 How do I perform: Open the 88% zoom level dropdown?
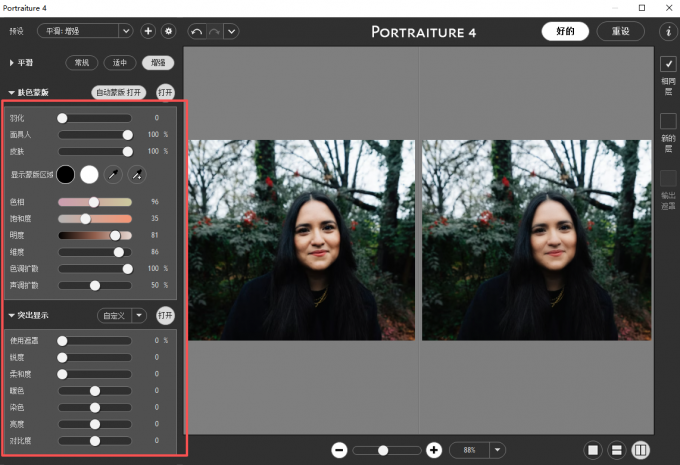pos(497,450)
